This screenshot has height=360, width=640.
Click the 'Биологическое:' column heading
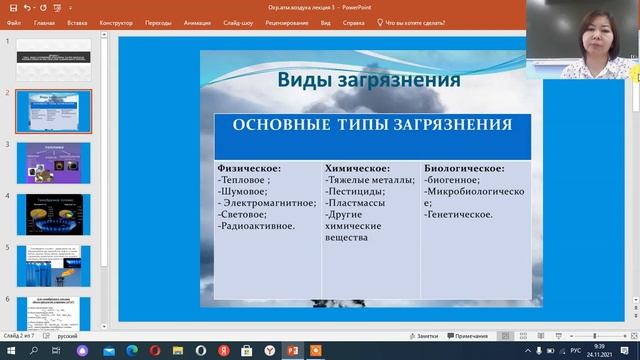(x=464, y=168)
